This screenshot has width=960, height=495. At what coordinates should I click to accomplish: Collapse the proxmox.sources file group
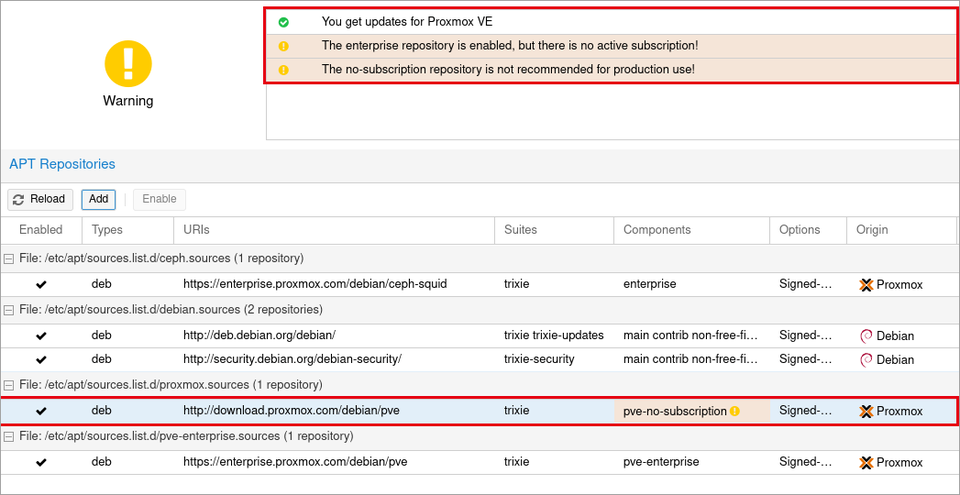point(9,385)
